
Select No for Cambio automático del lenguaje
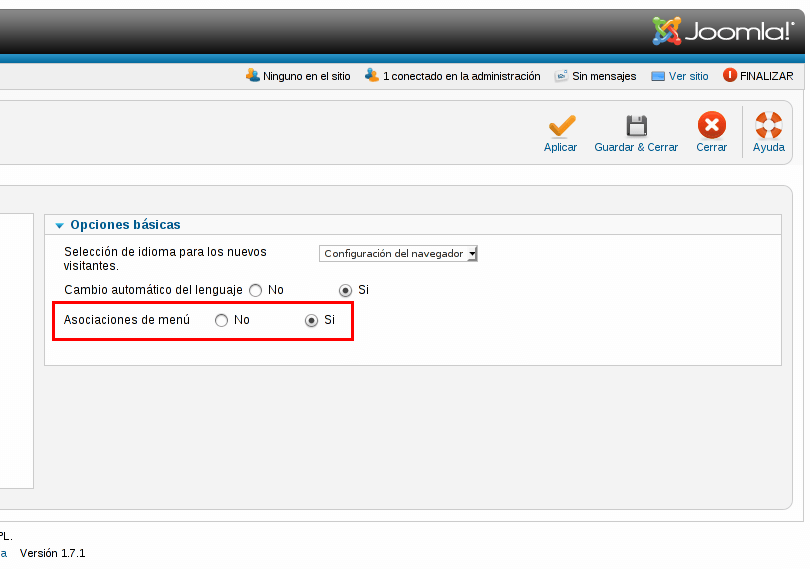pyautogui.click(x=255, y=290)
